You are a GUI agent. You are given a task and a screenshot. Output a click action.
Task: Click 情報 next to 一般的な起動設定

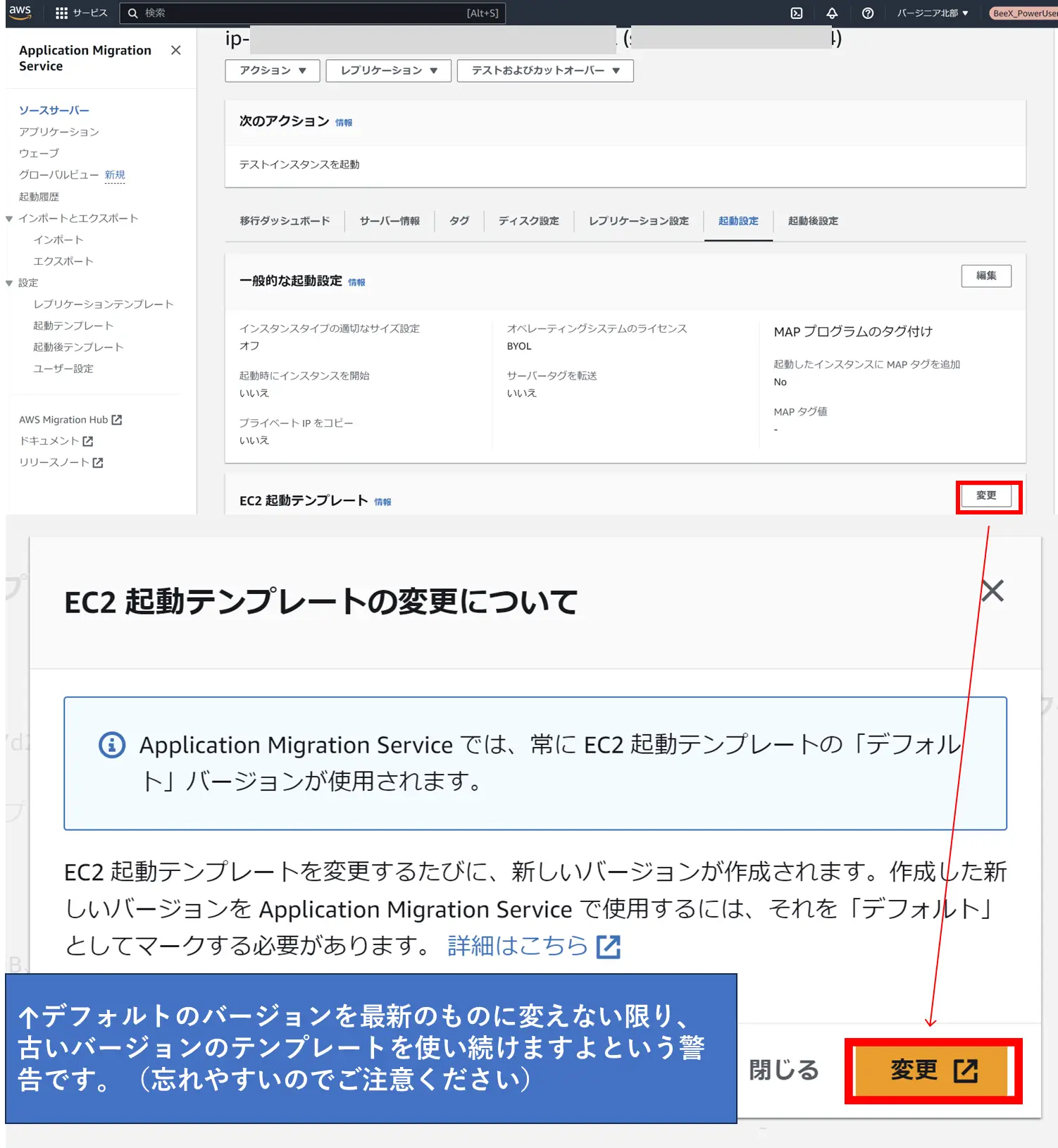[x=356, y=283]
